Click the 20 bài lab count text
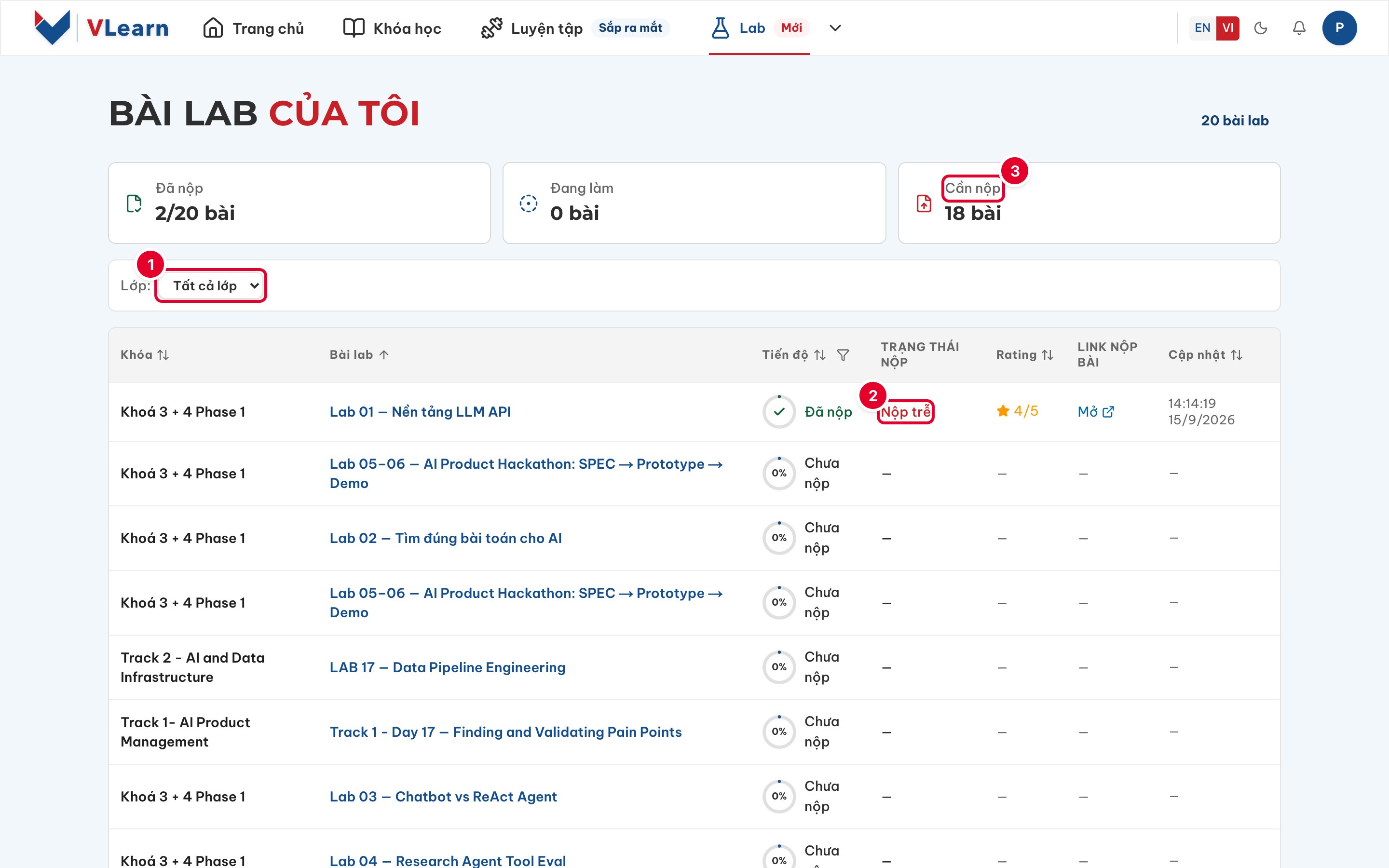Viewport: 1389px width, 868px height. click(1235, 121)
